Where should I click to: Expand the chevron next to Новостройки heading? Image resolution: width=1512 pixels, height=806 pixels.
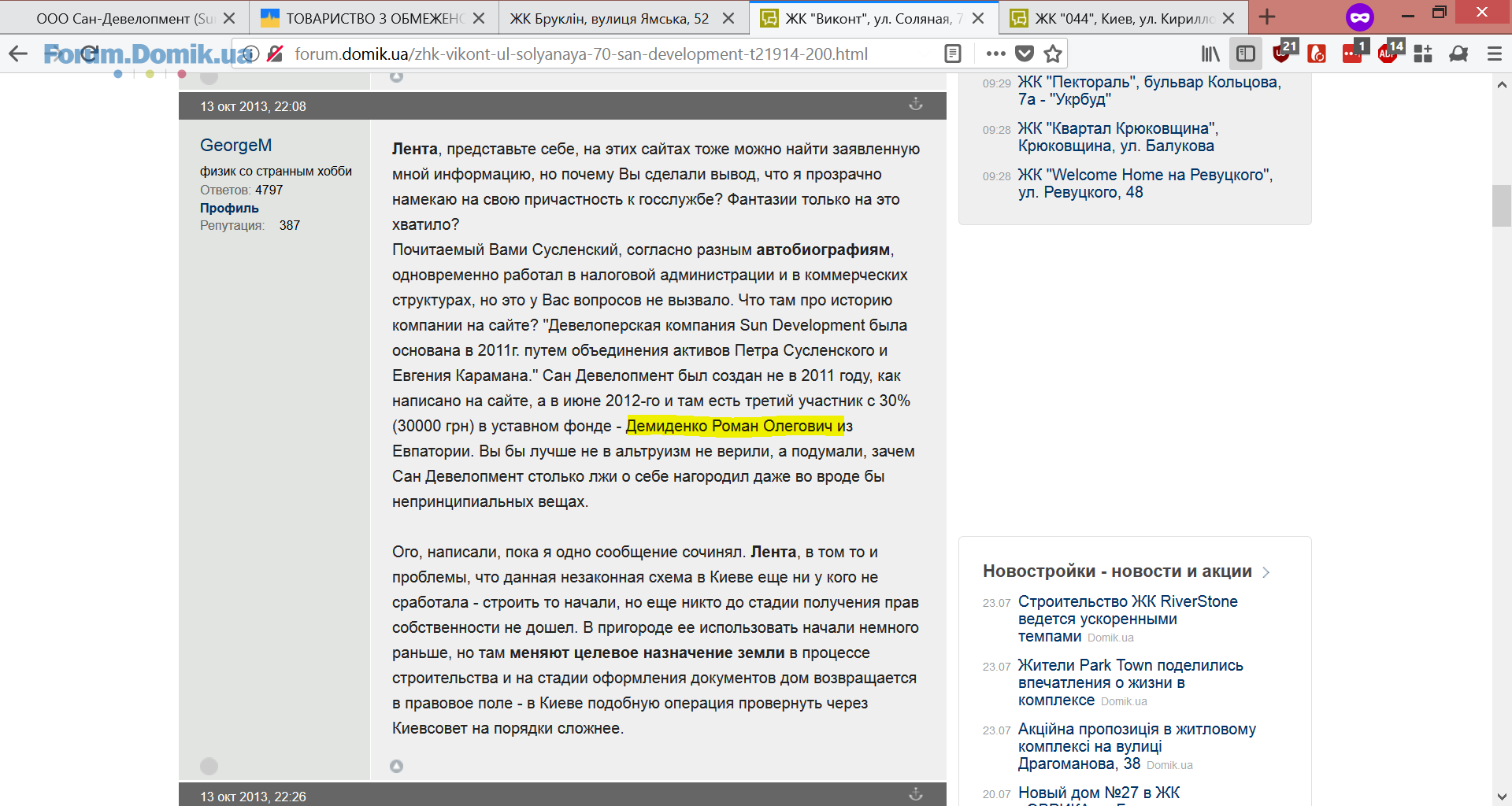click(1266, 572)
